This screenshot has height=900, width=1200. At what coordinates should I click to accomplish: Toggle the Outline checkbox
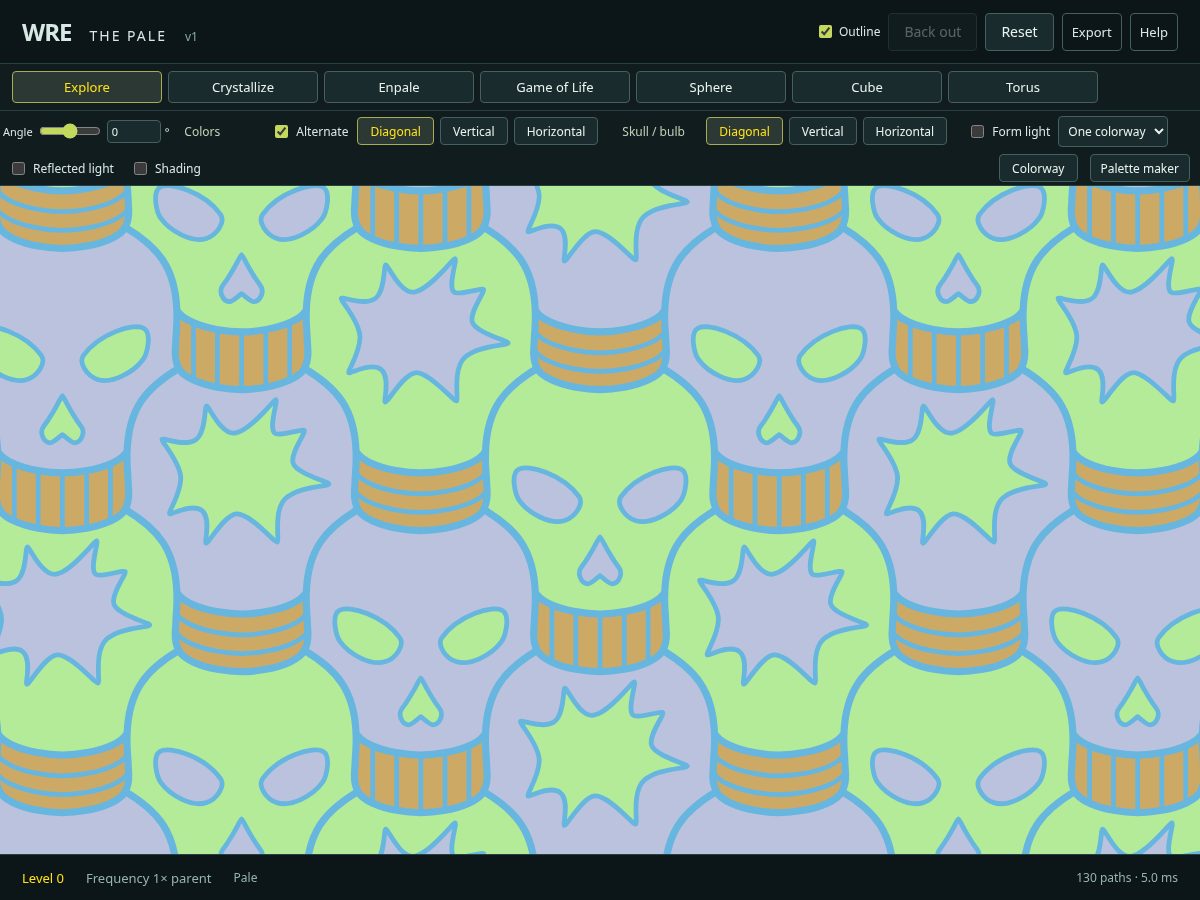(825, 32)
